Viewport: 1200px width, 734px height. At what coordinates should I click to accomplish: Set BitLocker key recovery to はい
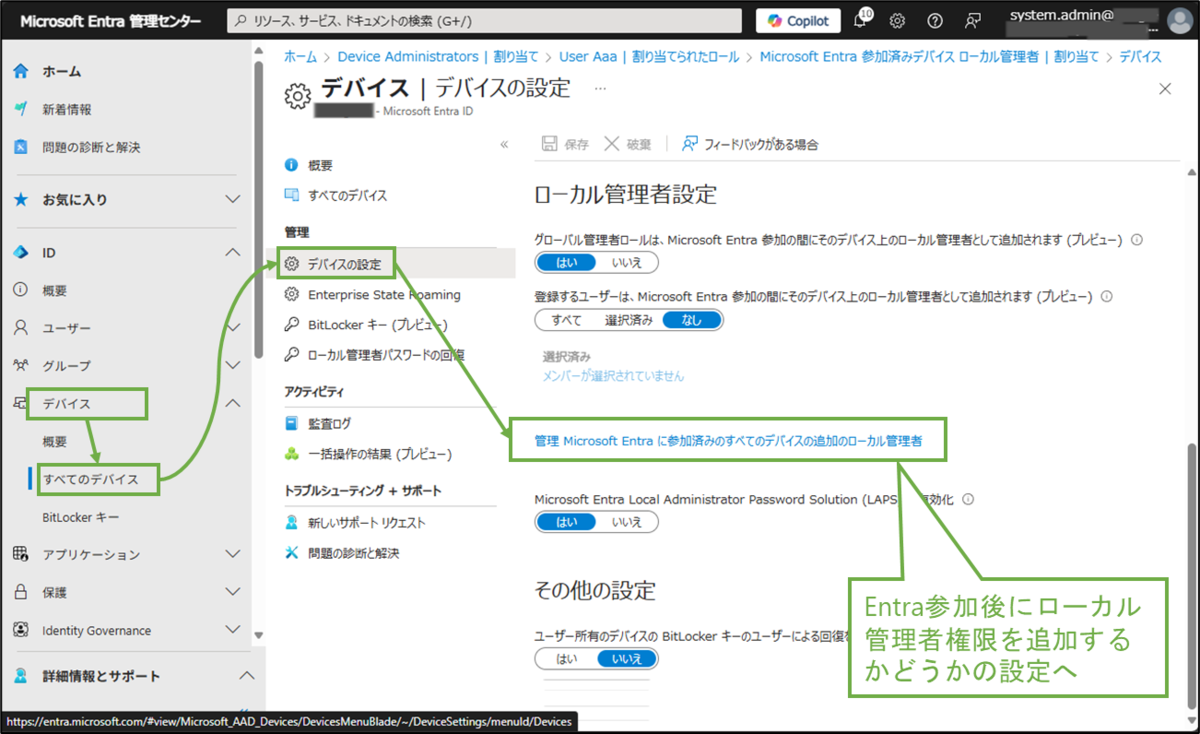[566, 658]
